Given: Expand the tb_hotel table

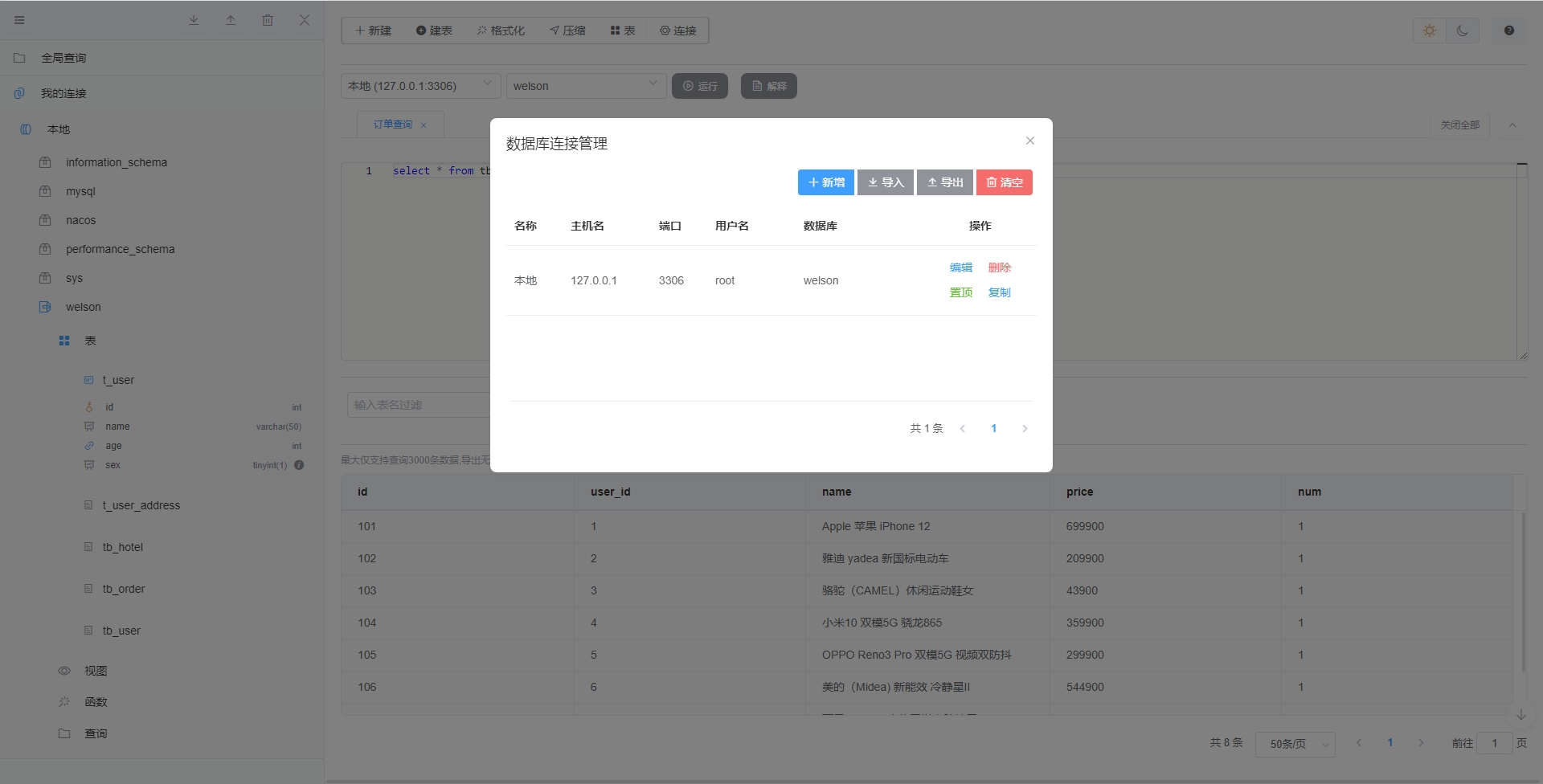Looking at the screenshot, I should pos(122,547).
